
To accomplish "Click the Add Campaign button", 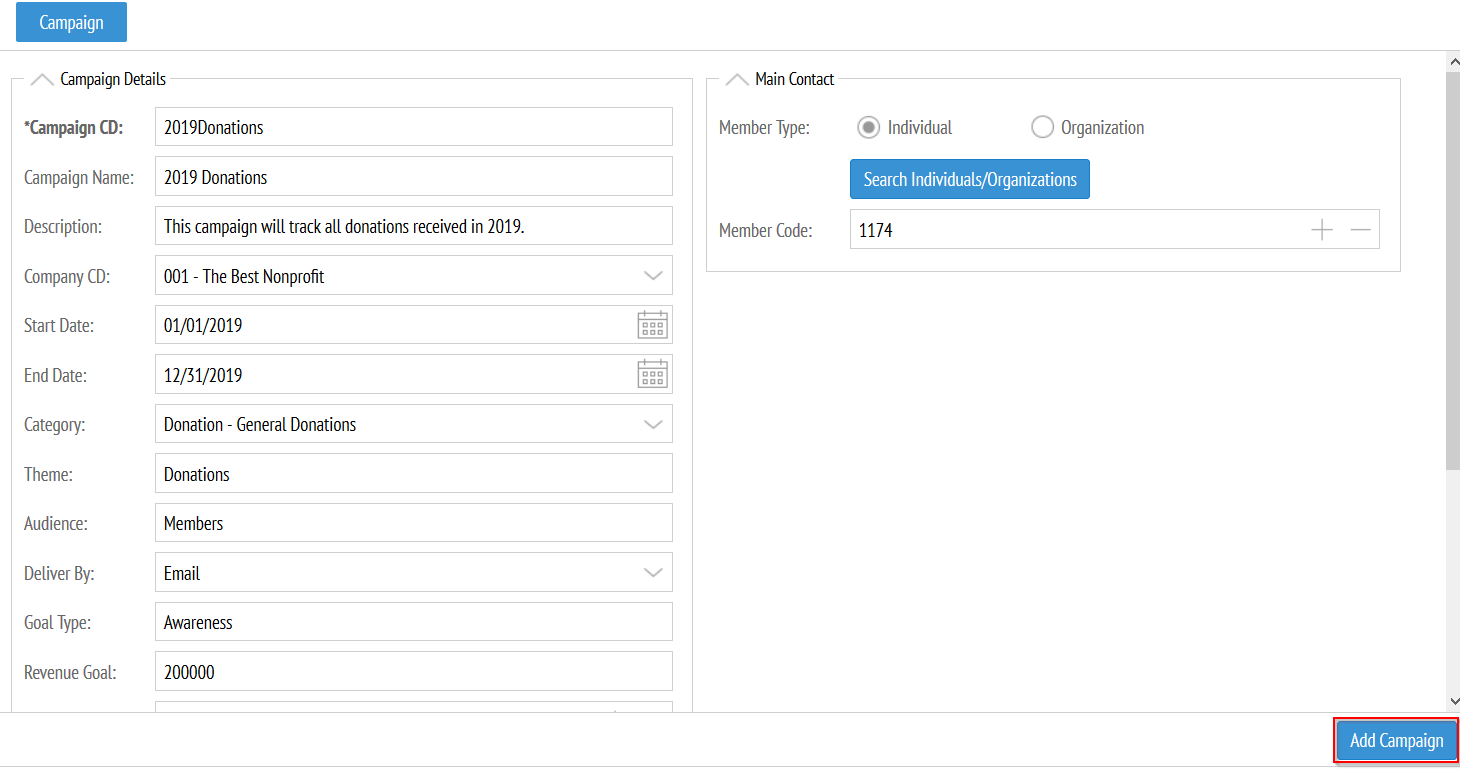I will [1397, 741].
